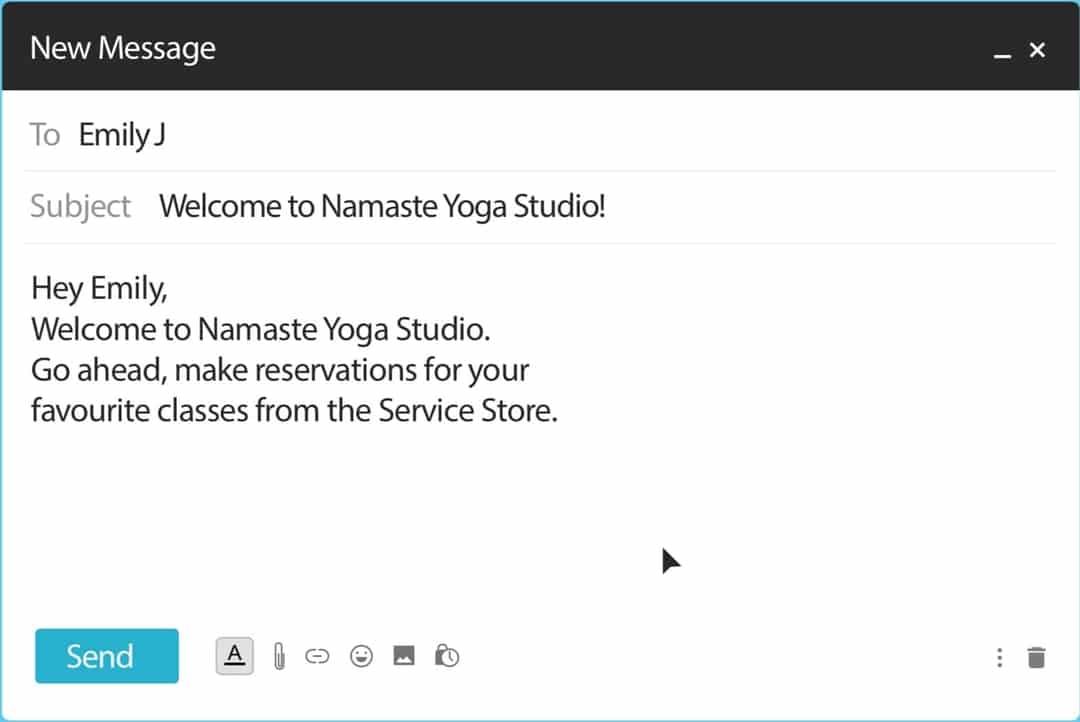Click the To field label

tap(45, 135)
